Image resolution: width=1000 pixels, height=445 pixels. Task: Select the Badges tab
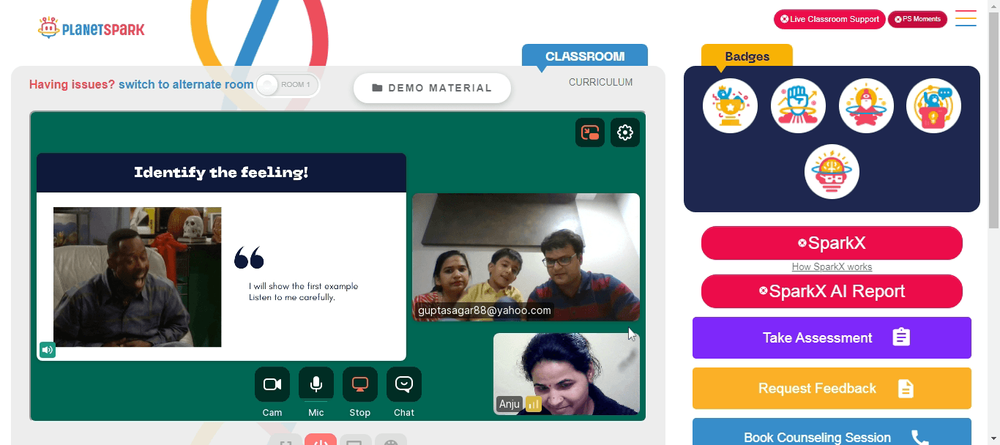[747, 56]
